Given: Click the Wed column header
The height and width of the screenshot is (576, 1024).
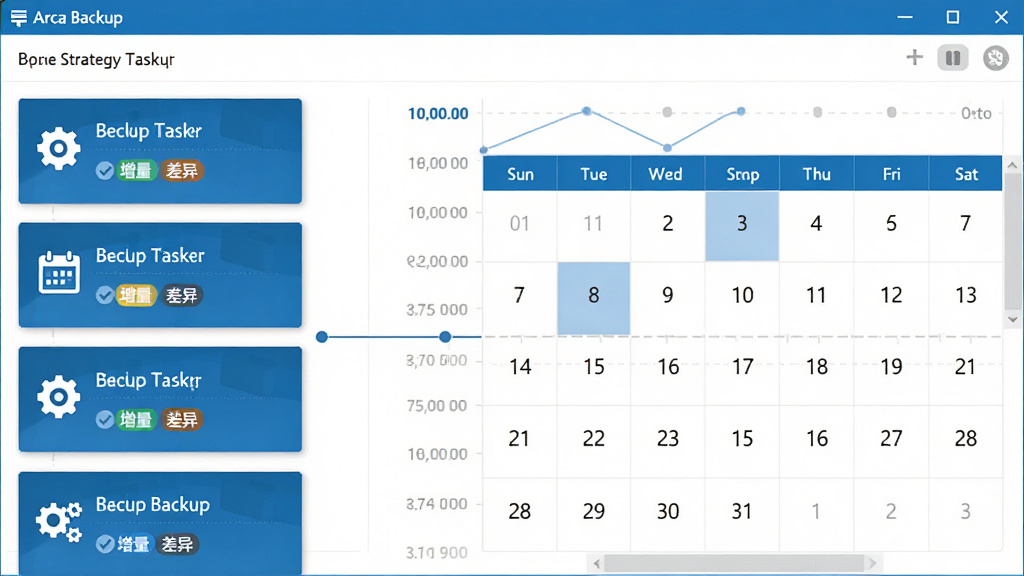Looking at the screenshot, I should 665,174.
